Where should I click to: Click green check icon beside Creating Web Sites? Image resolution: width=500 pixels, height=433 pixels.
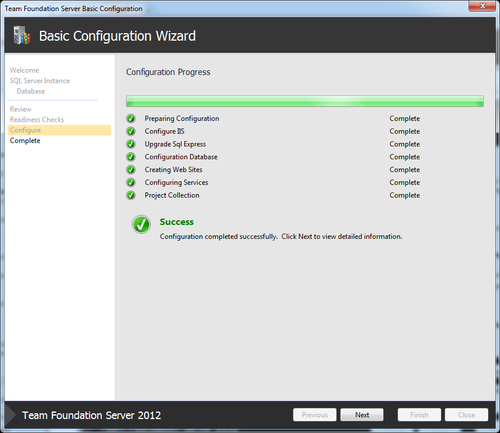131,170
